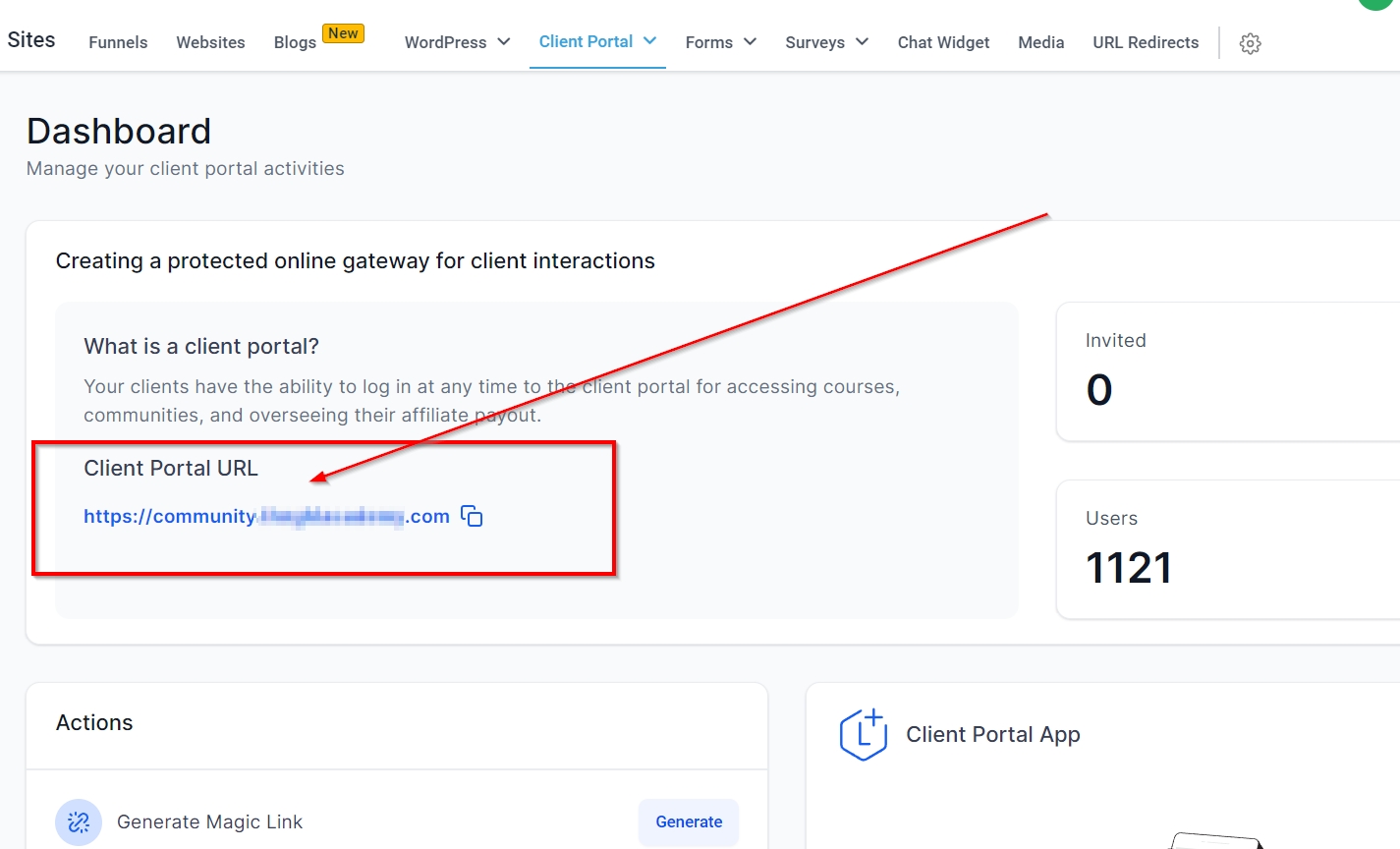Go to the Websites tab
Image resolution: width=1400 pixels, height=849 pixels.
(x=210, y=42)
